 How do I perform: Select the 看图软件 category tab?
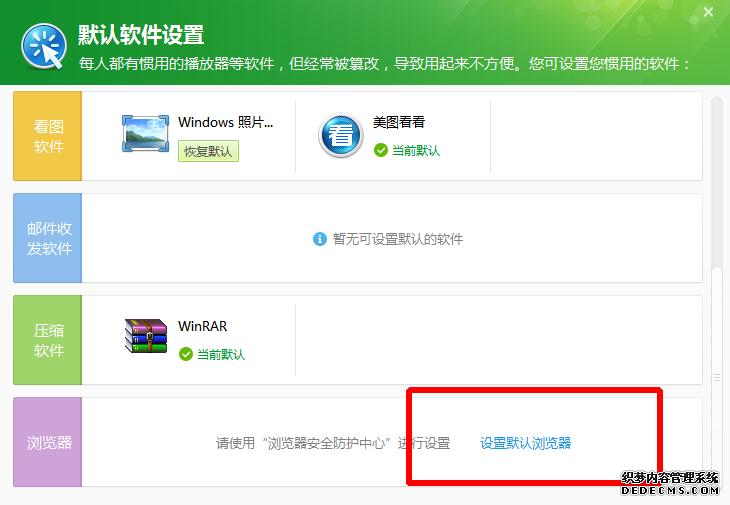point(48,136)
